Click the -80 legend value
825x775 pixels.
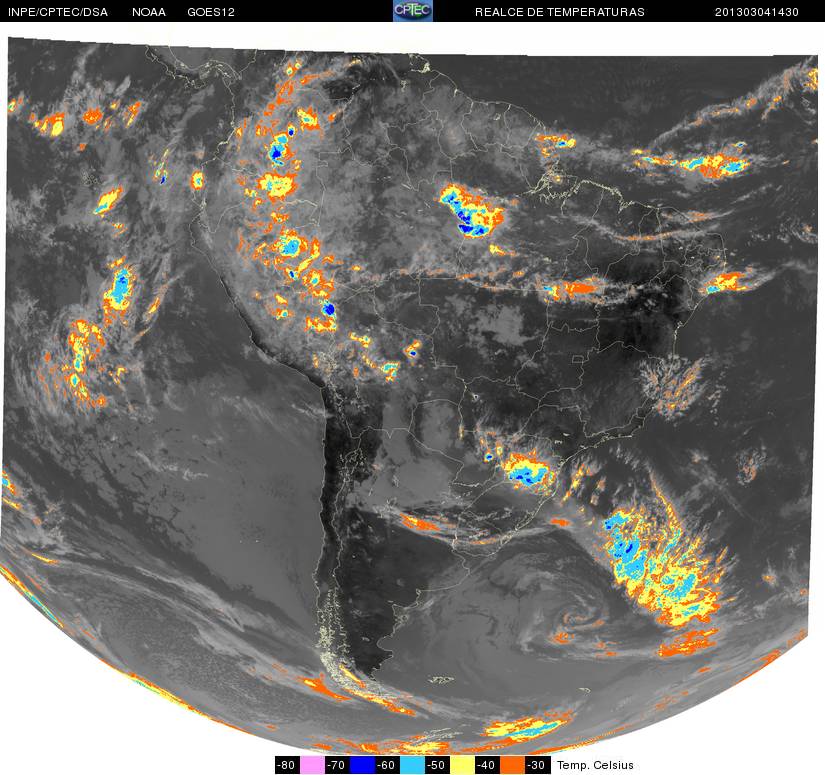287,765
